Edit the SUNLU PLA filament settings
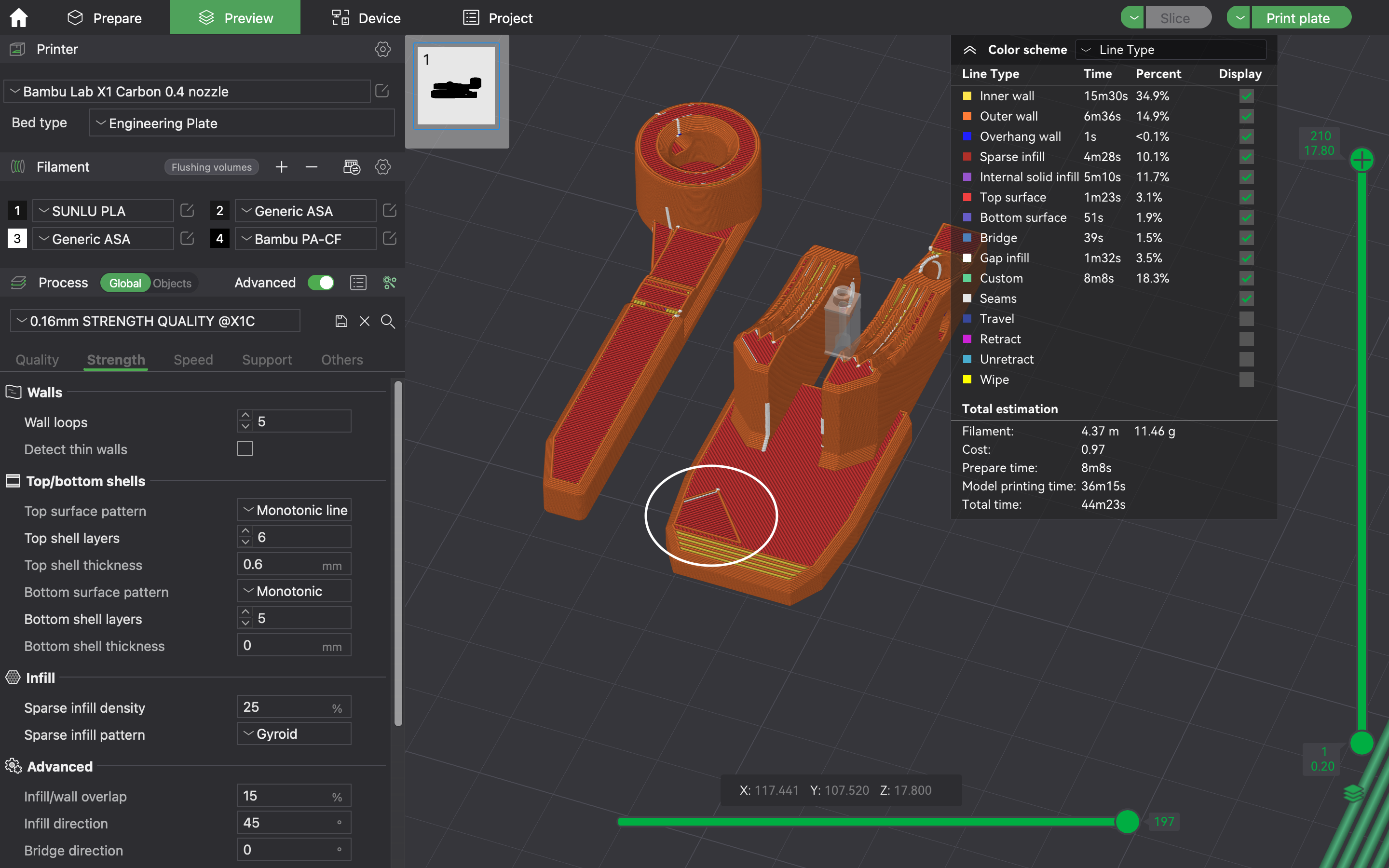The width and height of the screenshot is (1389, 868). point(187,210)
